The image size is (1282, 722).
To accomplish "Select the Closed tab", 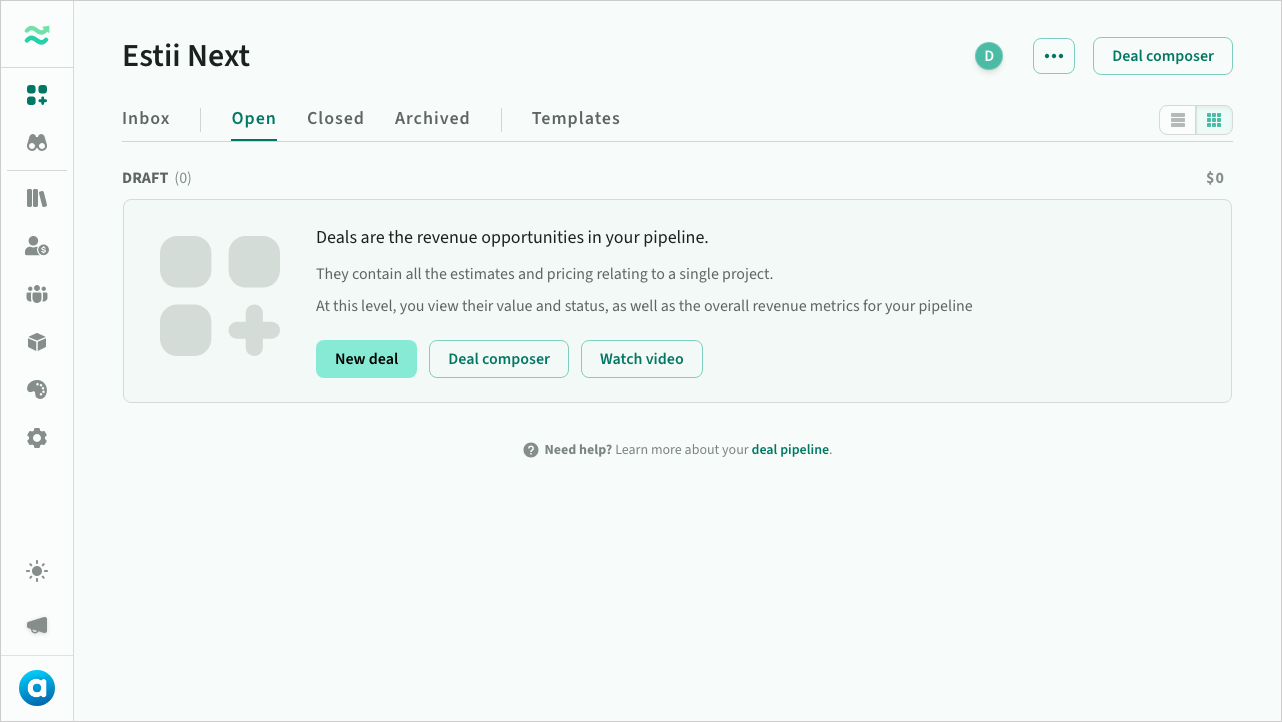I will click(335, 118).
